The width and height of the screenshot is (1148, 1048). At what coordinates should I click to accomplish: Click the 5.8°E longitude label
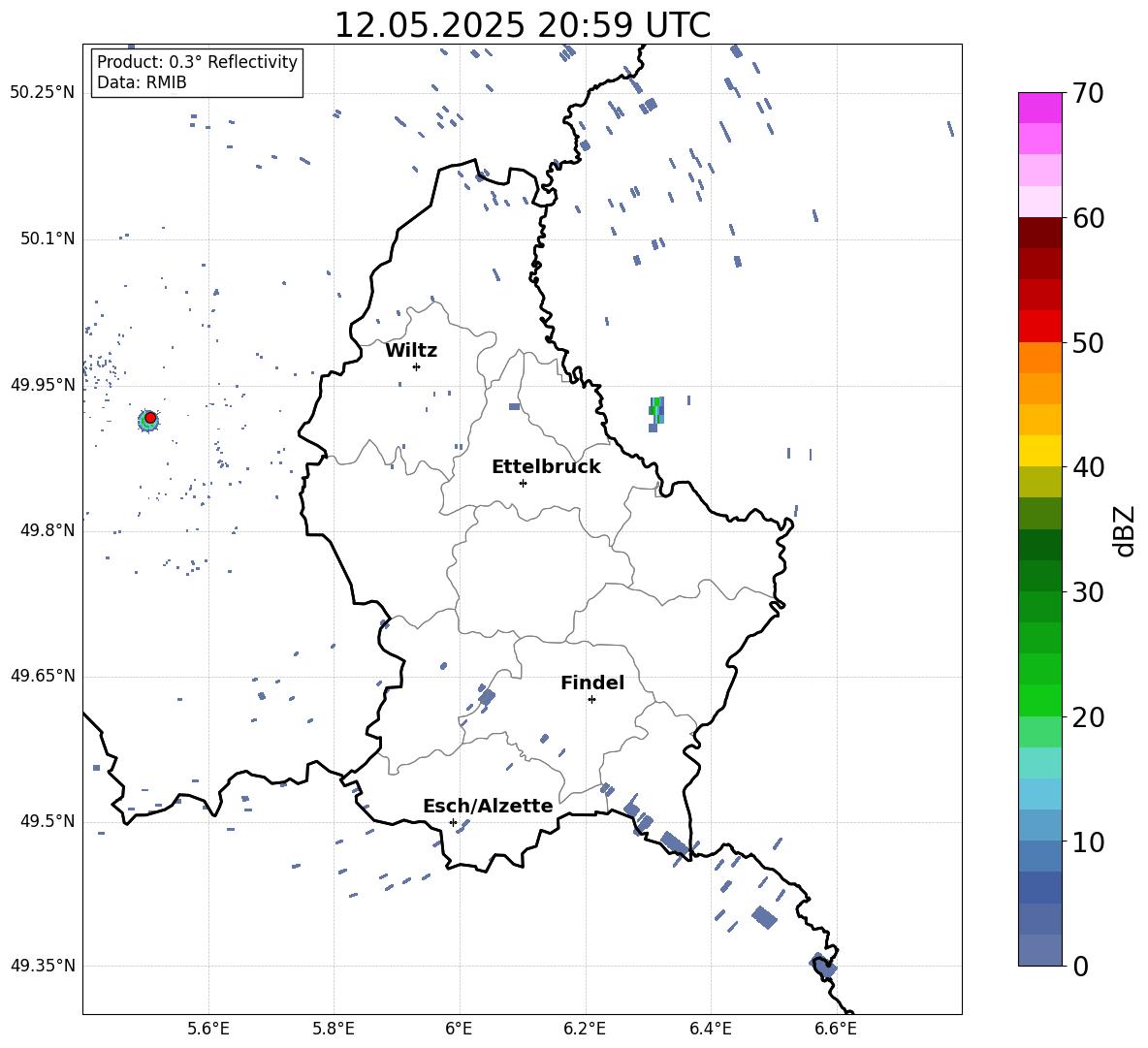click(x=334, y=1029)
